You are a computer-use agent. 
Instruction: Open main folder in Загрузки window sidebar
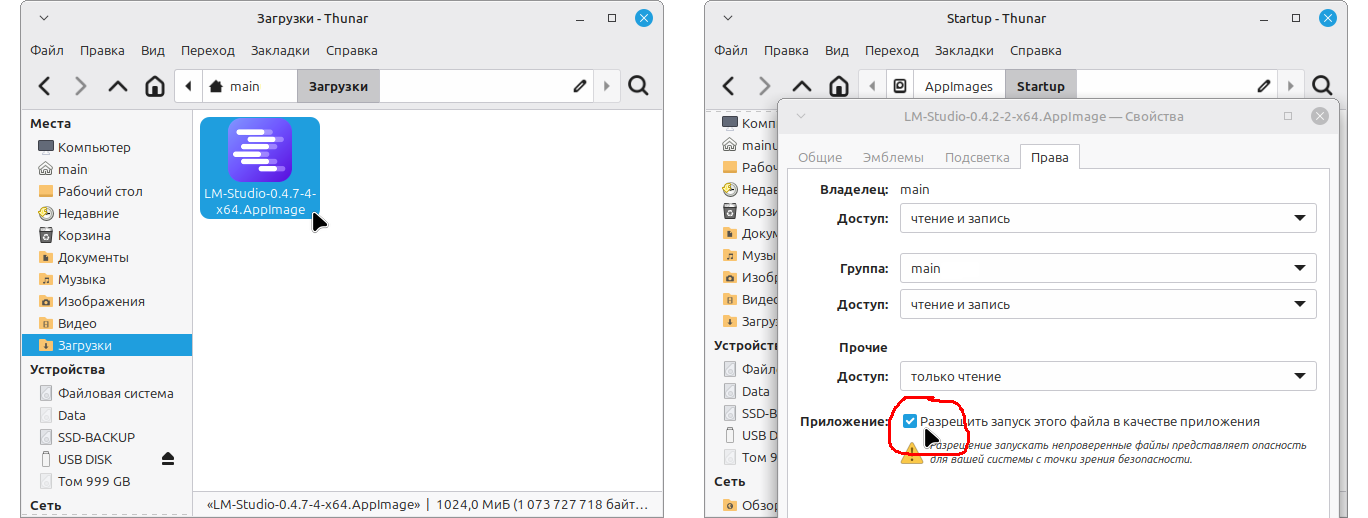[107, 169]
